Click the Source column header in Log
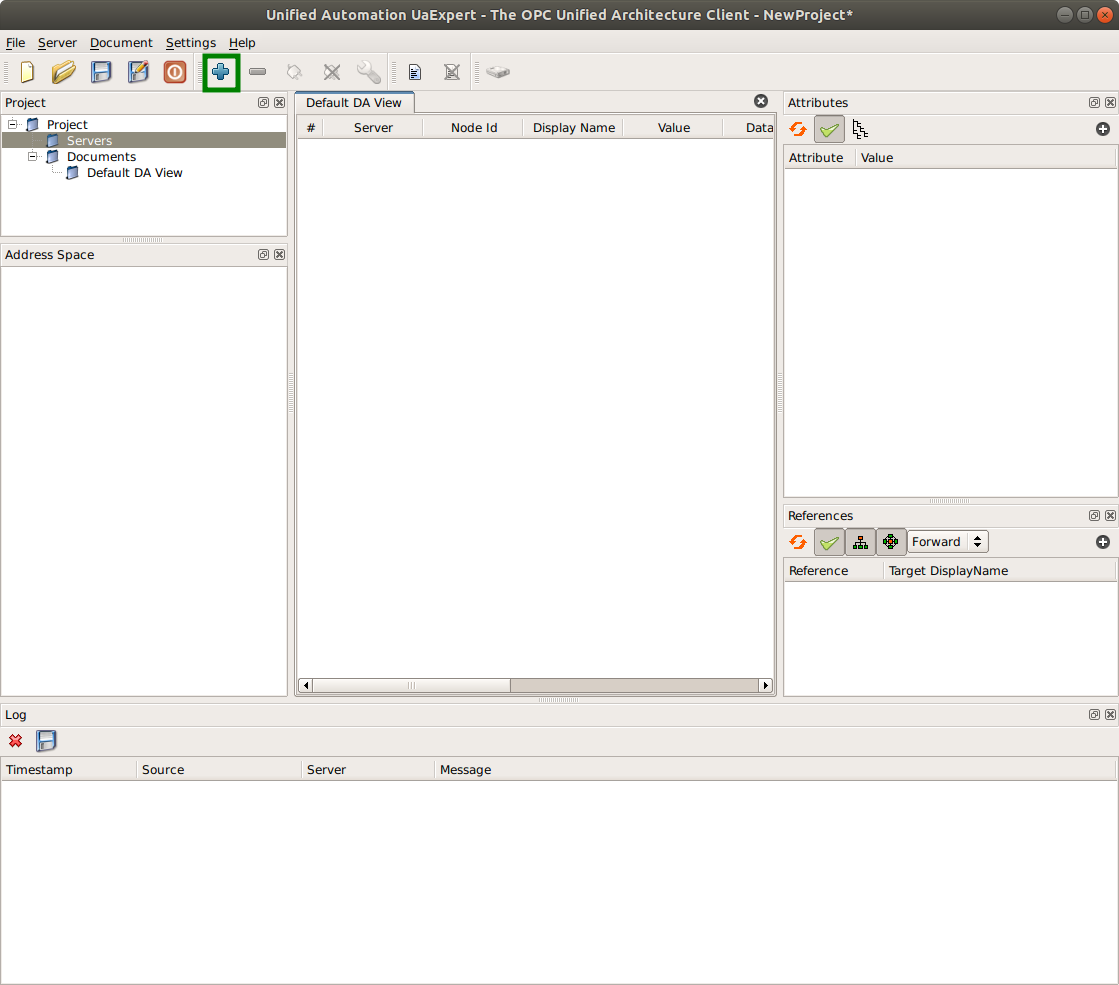The image size is (1119, 985). click(218, 769)
